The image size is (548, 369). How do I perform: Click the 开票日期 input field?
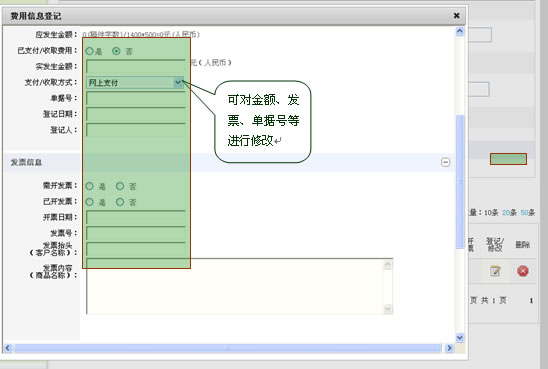click(x=136, y=217)
